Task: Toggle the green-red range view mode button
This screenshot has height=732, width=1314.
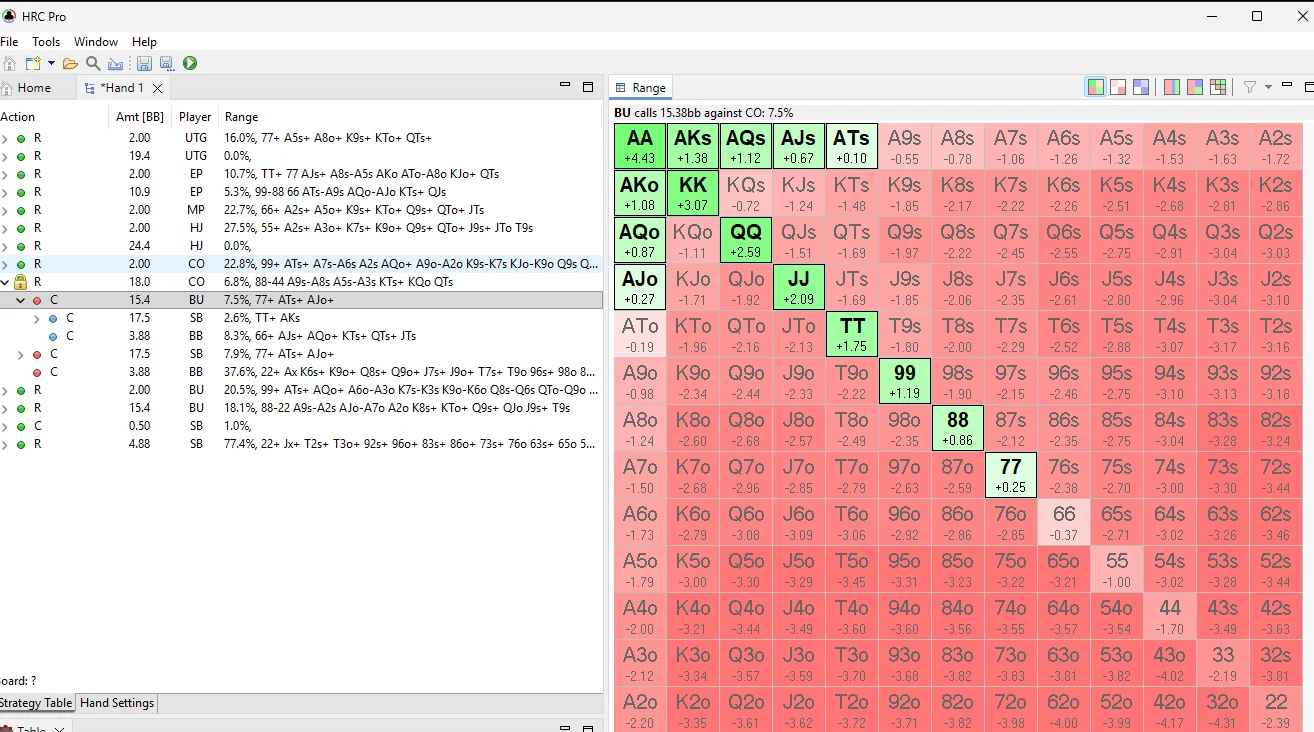Action: (1096, 87)
